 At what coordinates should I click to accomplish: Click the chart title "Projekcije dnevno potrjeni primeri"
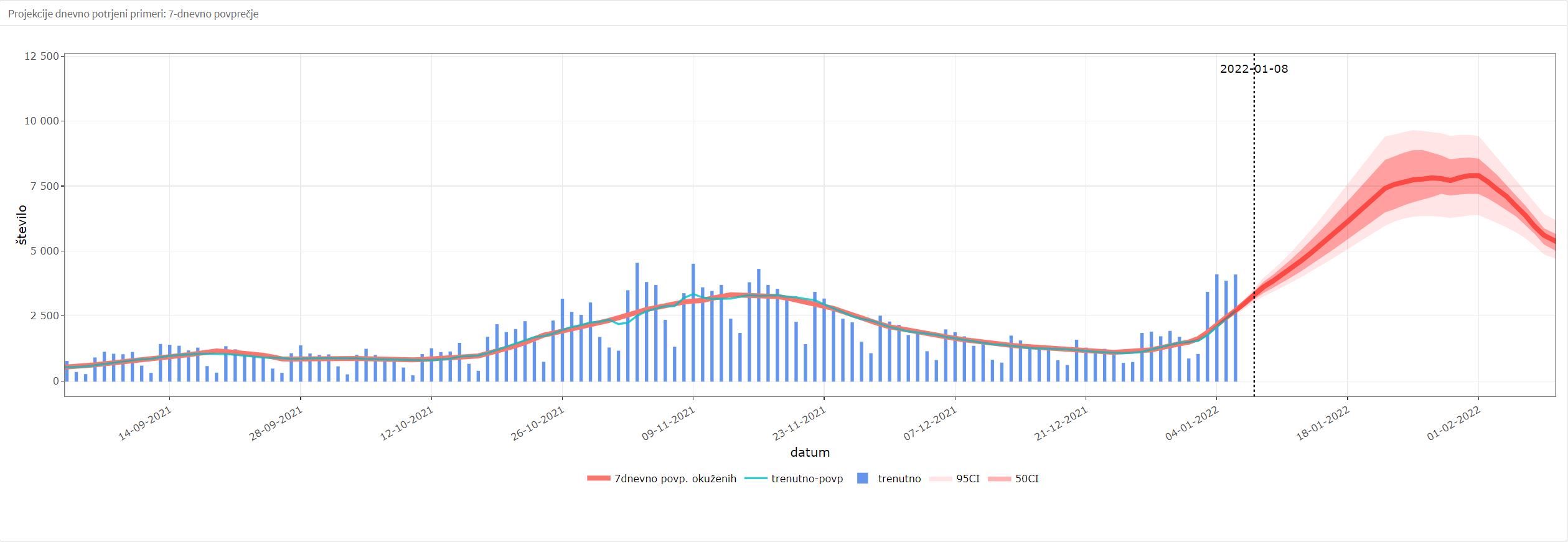click(133, 14)
